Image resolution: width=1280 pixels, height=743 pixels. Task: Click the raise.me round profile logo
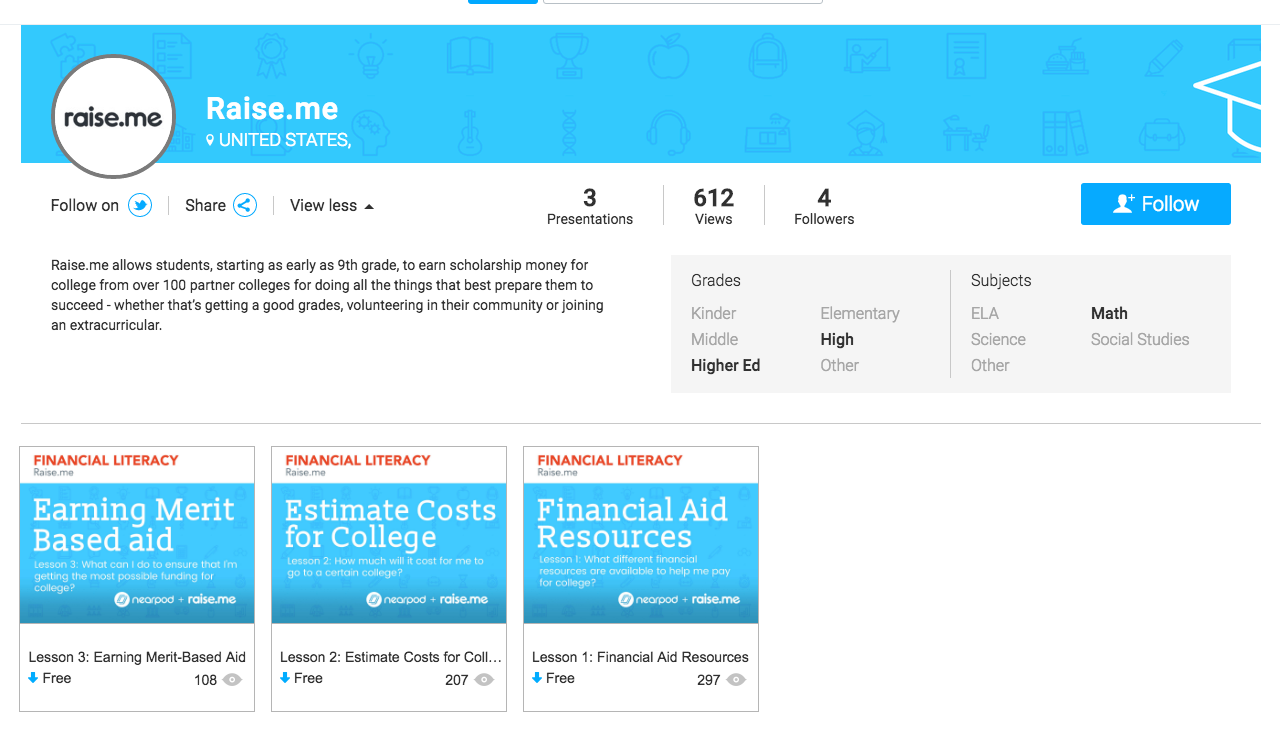pyautogui.click(x=113, y=117)
